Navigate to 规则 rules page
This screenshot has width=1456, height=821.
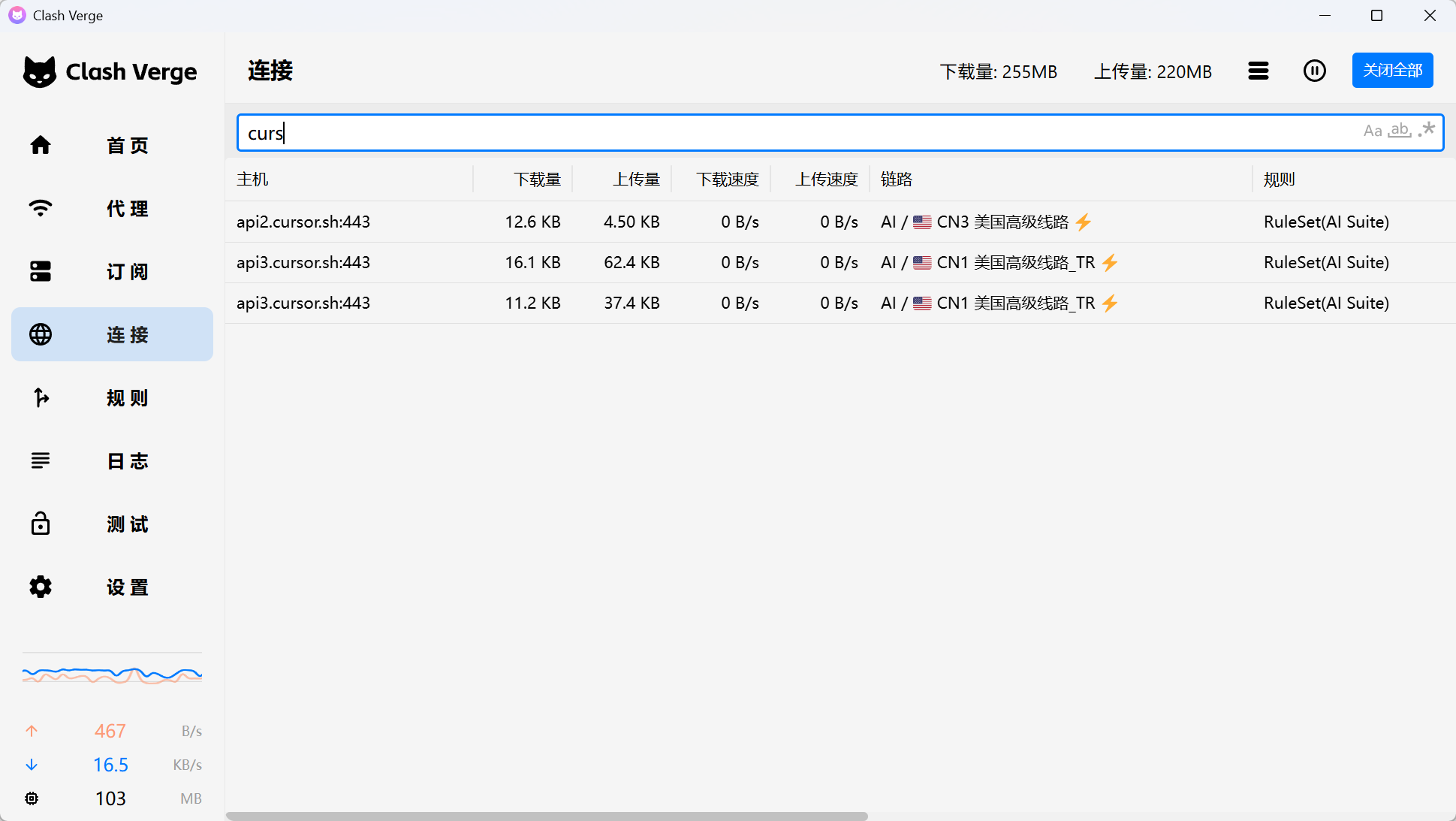113,397
